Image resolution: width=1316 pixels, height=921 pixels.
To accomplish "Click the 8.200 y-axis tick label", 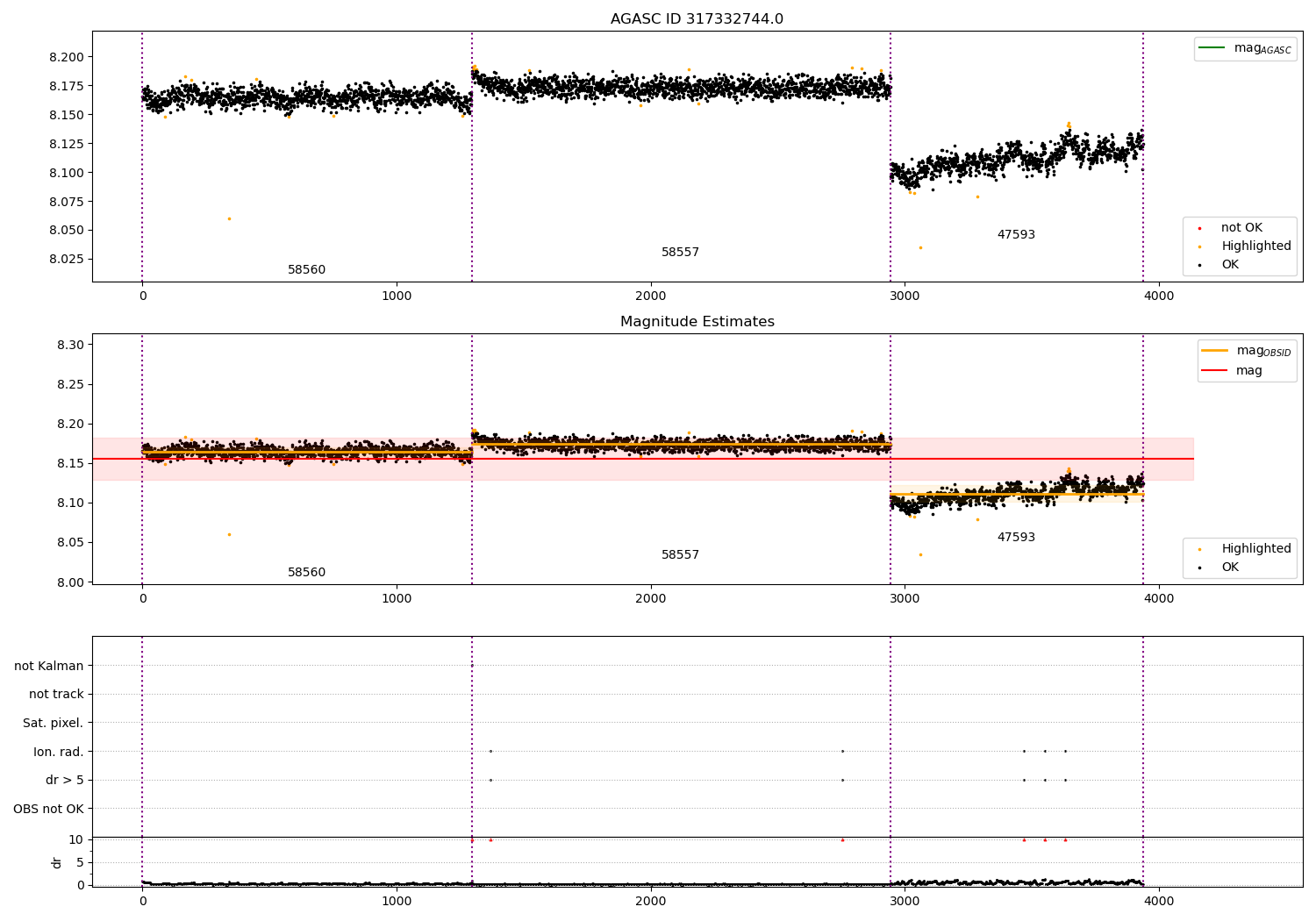I will [x=66, y=57].
